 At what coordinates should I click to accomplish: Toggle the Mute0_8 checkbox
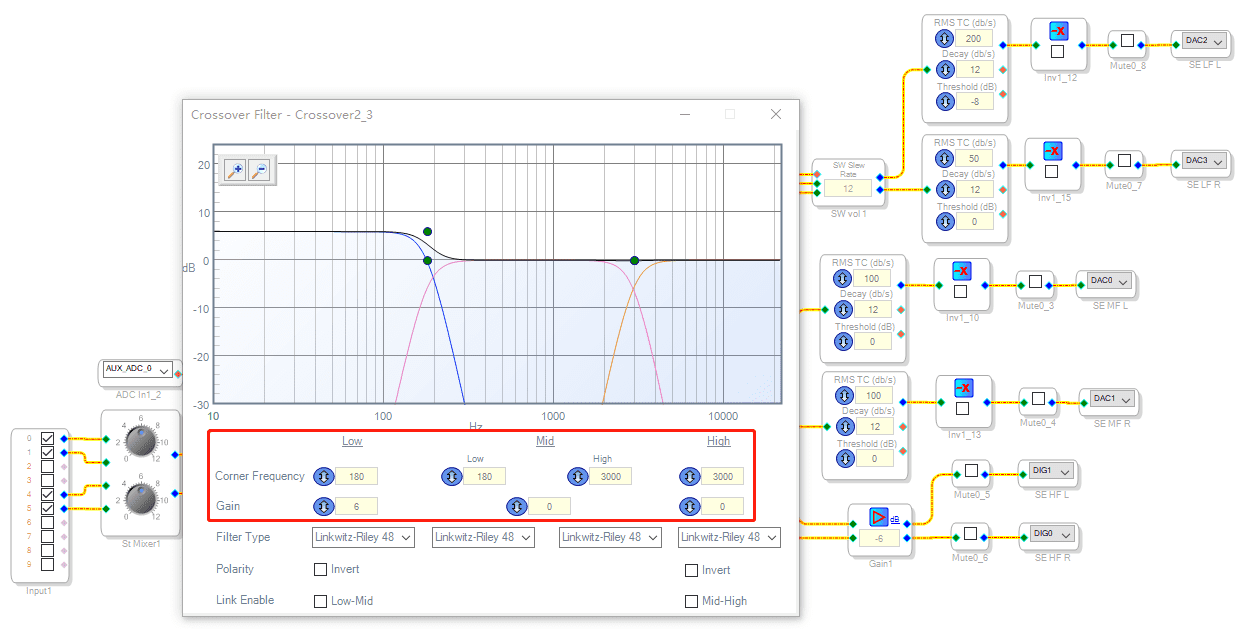pyautogui.click(x=1127, y=41)
